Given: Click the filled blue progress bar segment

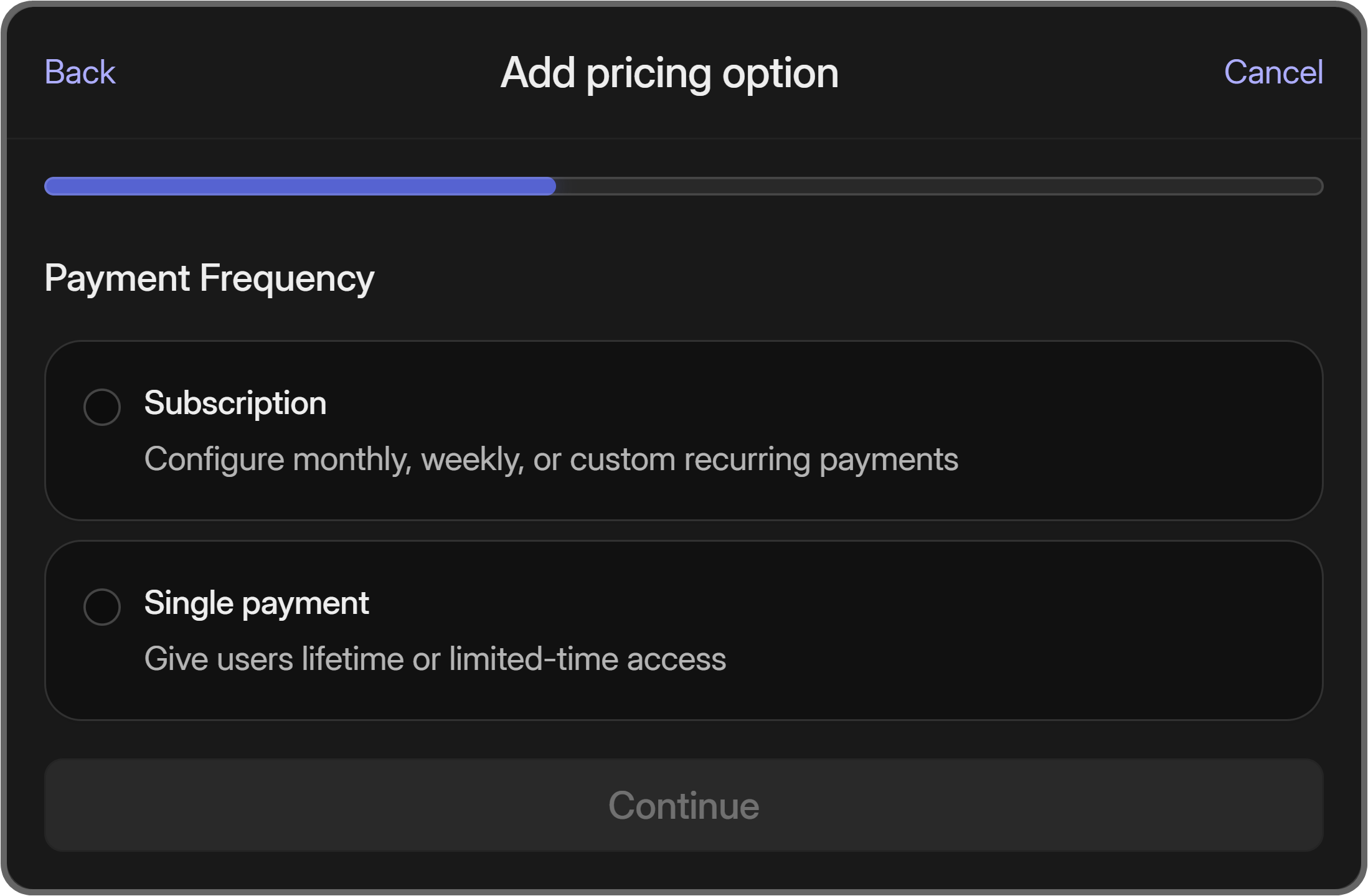Looking at the screenshot, I should pyautogui.click(x=299, y=186).
